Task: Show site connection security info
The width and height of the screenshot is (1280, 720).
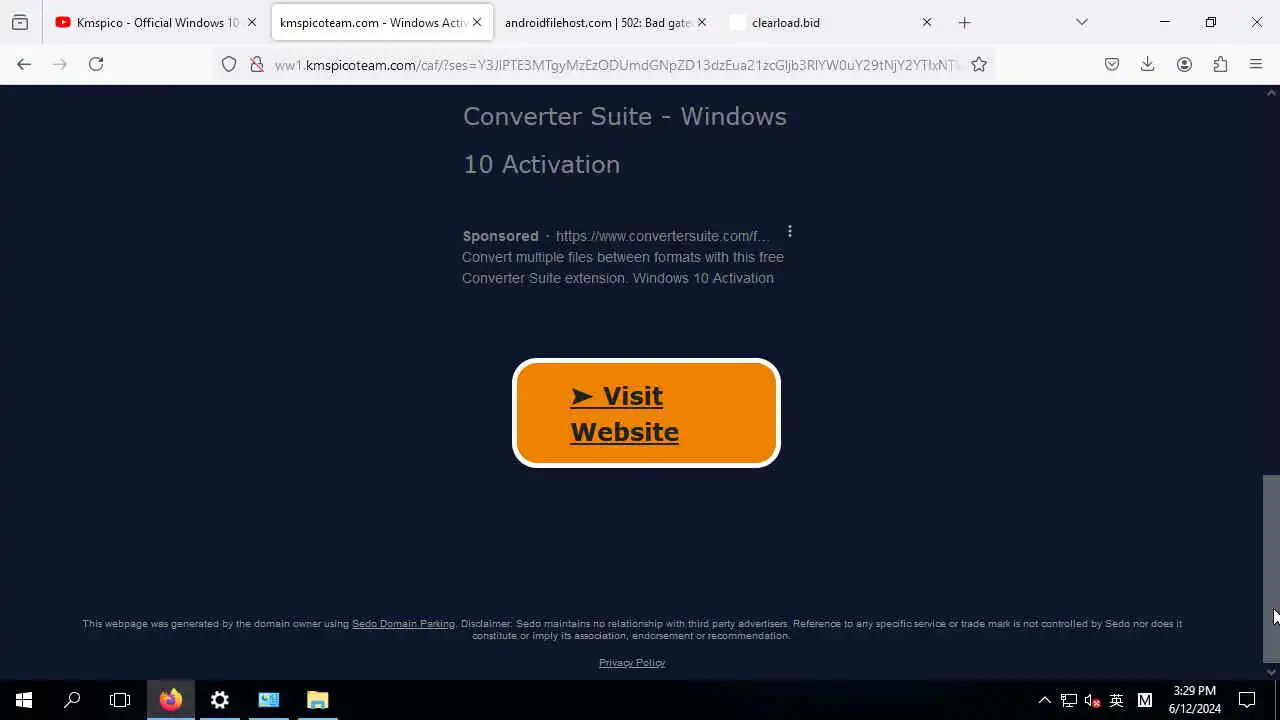Action: coord(257,64)
